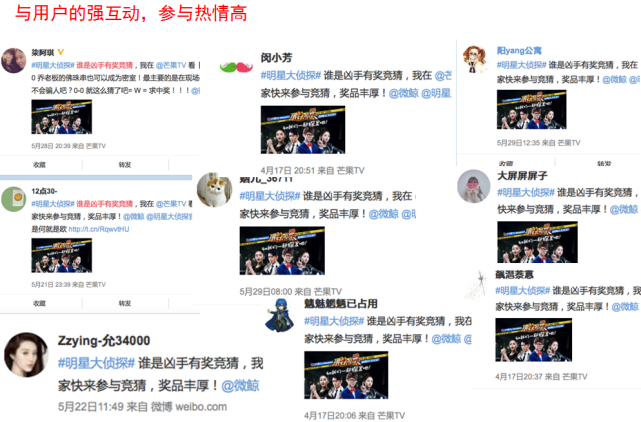The height and width of the screenshot is (422, 641).
Task: Click the verified V badge beside 柴阿琪
Action: 61,52
